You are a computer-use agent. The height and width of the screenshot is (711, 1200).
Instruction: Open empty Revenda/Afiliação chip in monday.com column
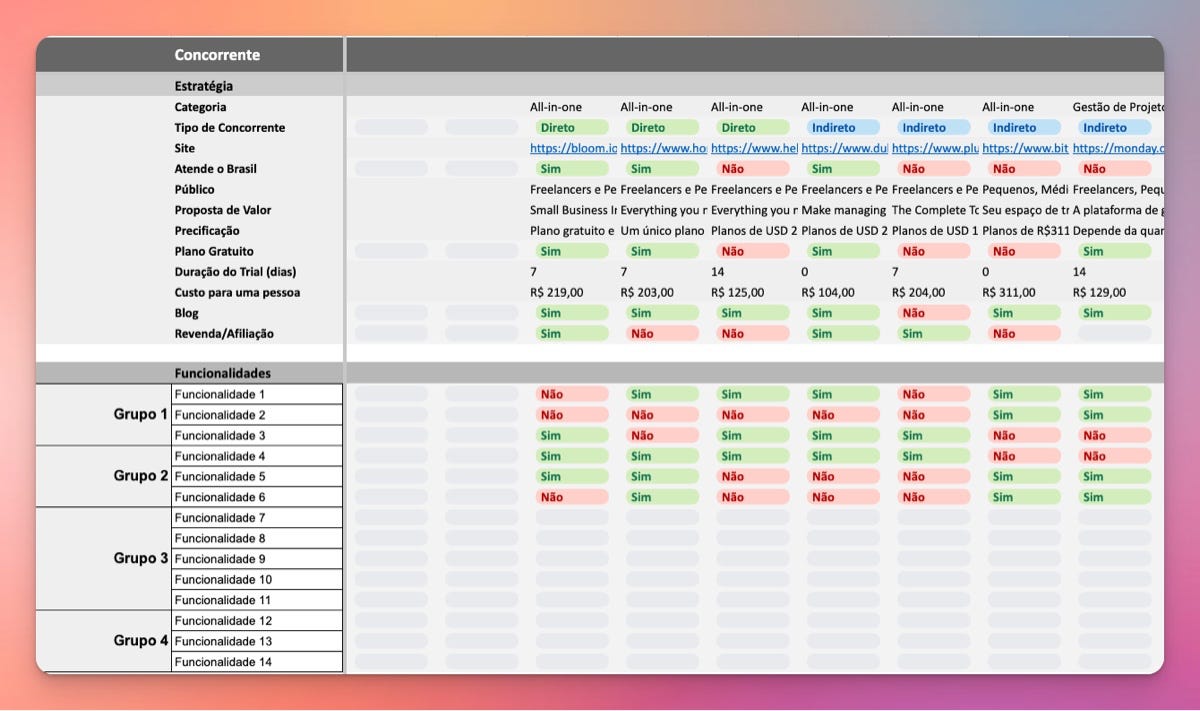1114,334
